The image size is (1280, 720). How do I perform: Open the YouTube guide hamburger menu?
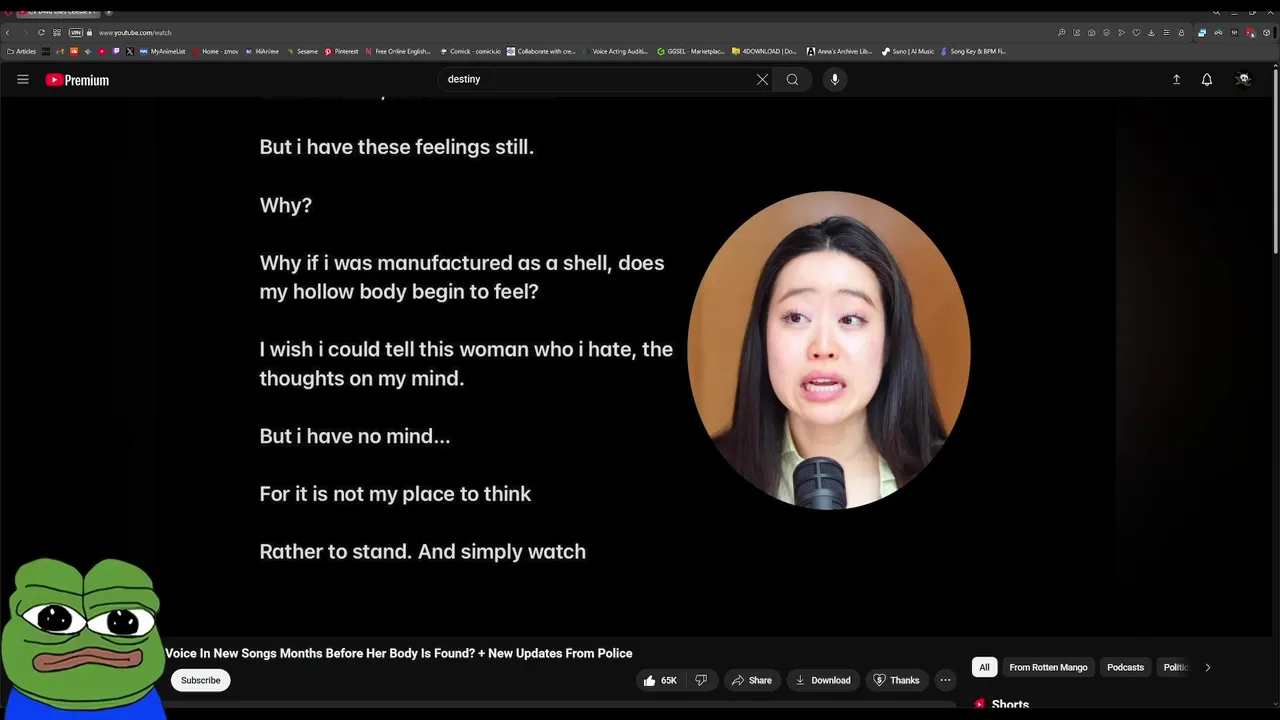click(23, 80)
